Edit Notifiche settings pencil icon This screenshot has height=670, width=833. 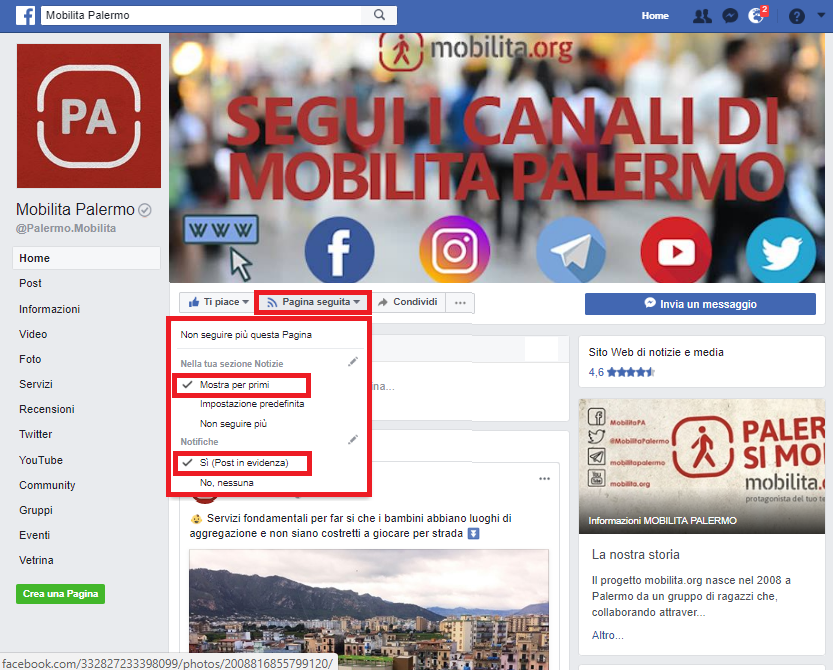353,440
